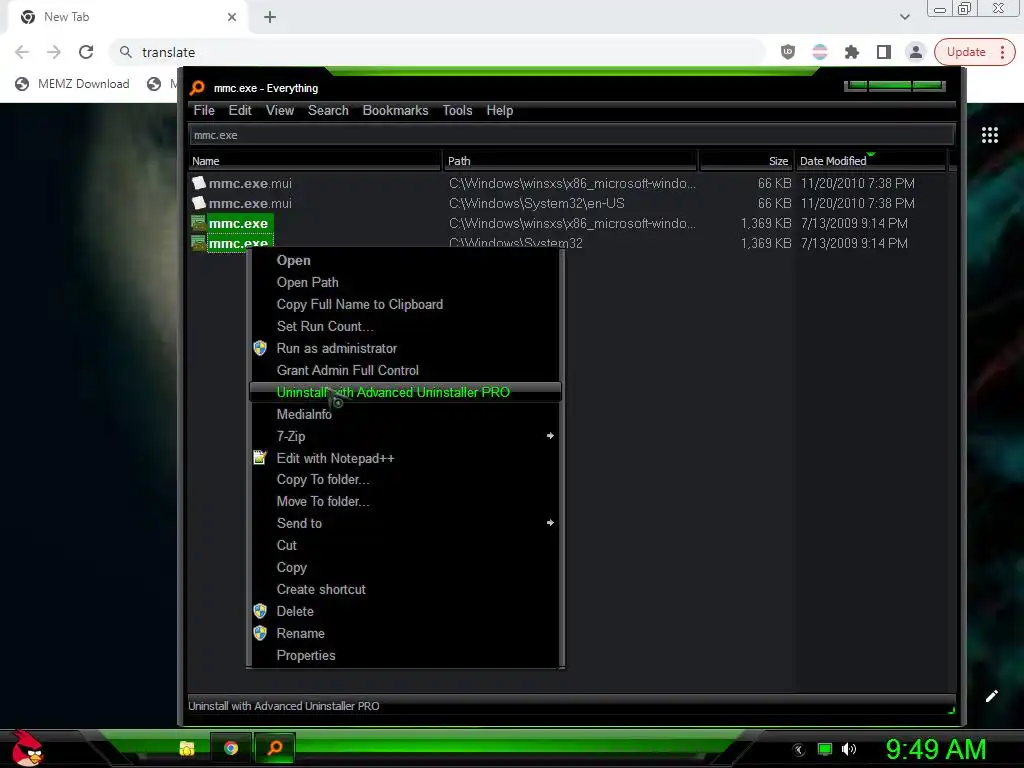
Task: Choose Cut from the context menu
Action: click(x=405, y=545)
